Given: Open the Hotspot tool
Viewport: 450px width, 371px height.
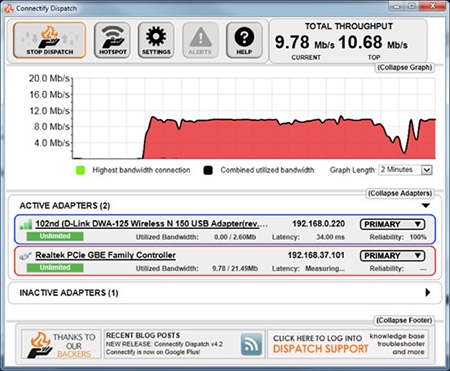Looking at the screenshot, I should pos(112,41).
